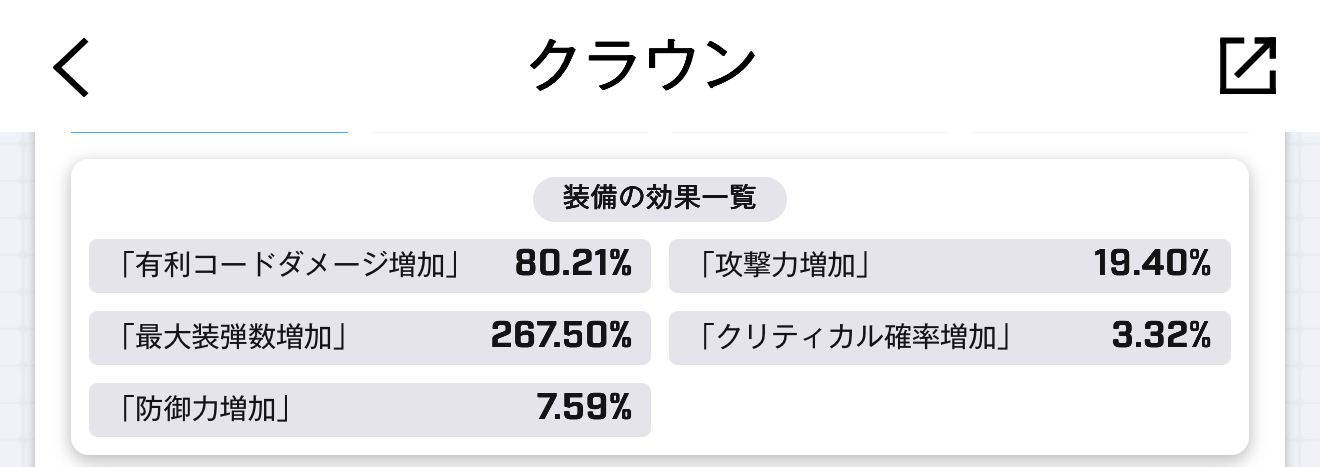Click the 7.59% value
The width and height of the screenshot is (1320, 467).
click(x=583, y=408)
